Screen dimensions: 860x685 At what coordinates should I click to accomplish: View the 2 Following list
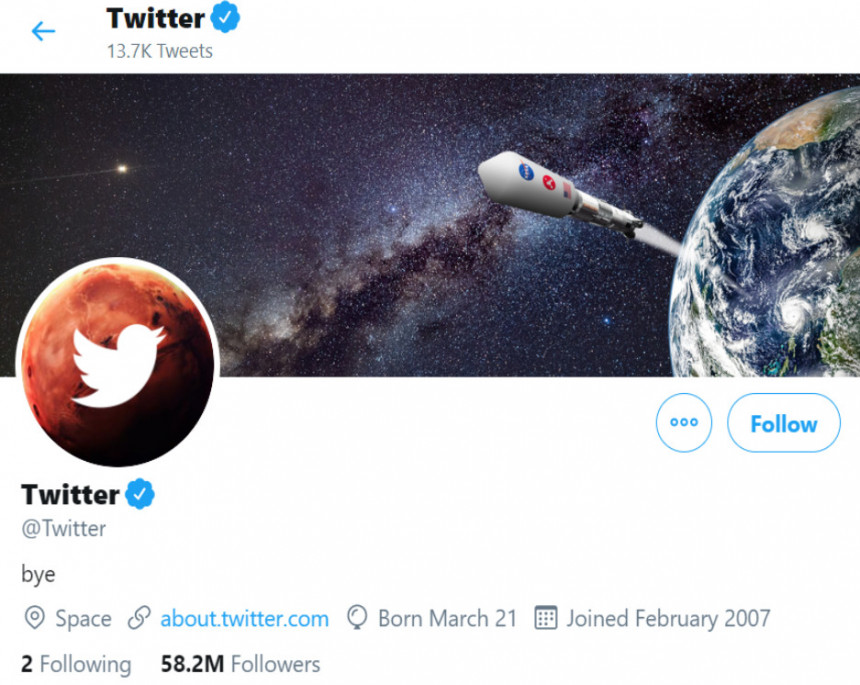click(x=76, y=664)
